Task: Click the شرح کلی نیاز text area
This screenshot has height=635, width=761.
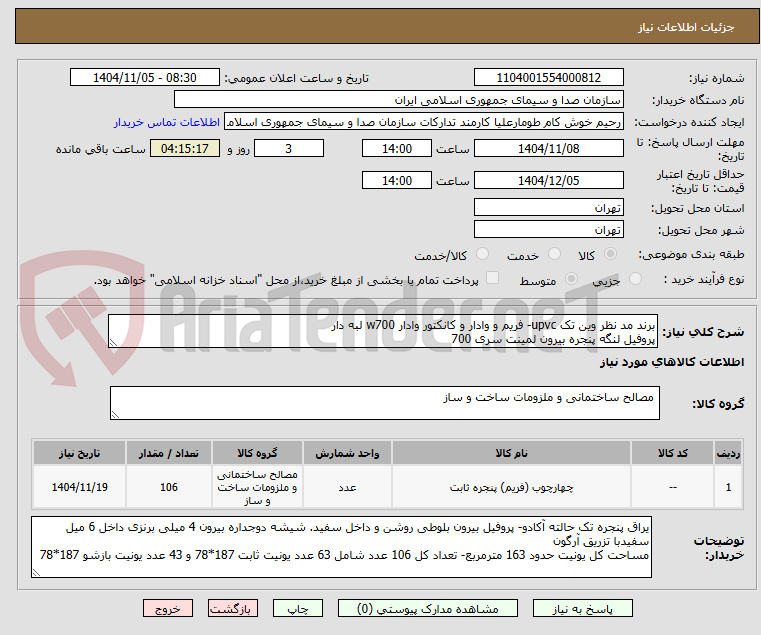Action: [x=382, y=331]
